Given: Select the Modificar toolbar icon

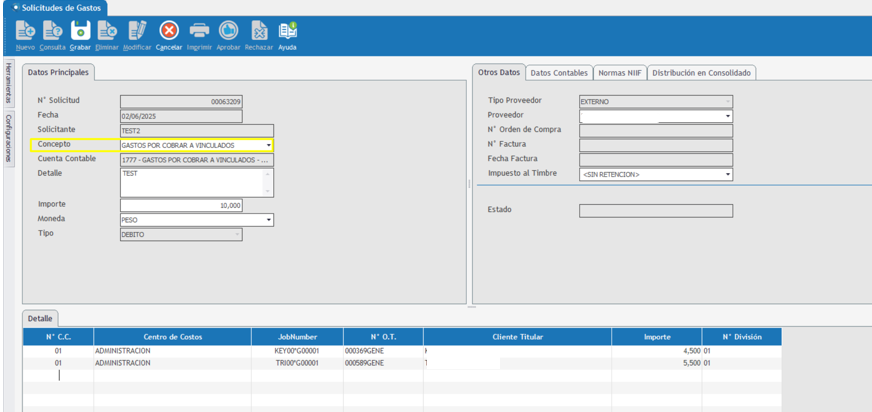Looking at the screenshot, I should 137,31.
